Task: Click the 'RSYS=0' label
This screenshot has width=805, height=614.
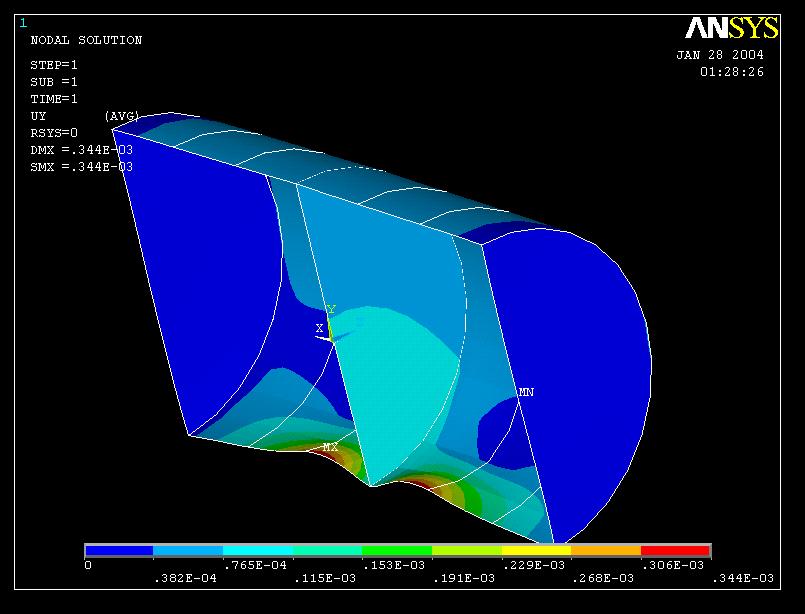Action: pos(54,133)
